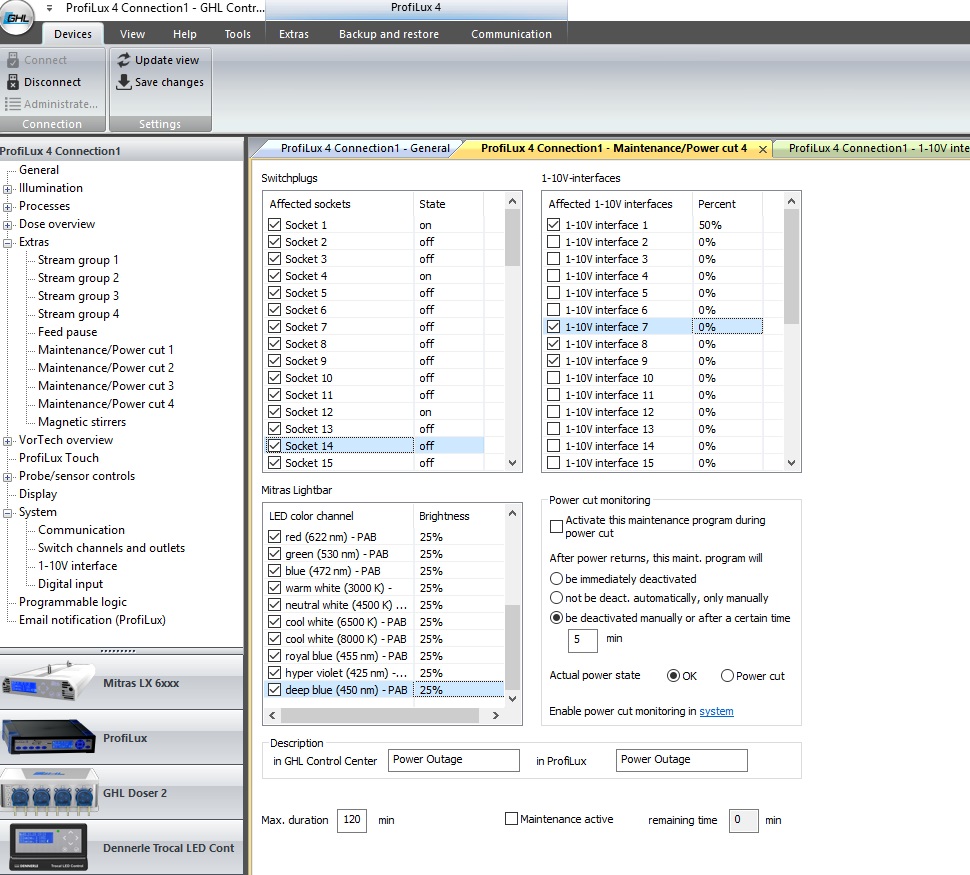Collapse the Extras tree node
Image resolution: width=970 pixels, height=875 pixels.
point(7,243)
